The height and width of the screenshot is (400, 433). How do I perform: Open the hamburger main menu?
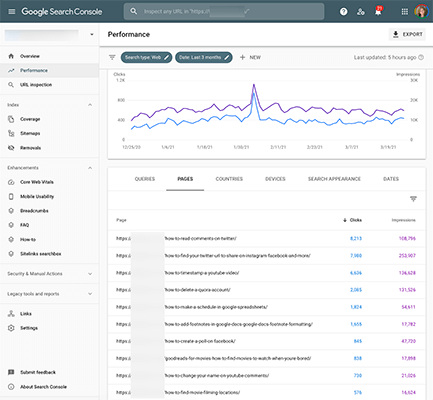click(x=12, y=12)
